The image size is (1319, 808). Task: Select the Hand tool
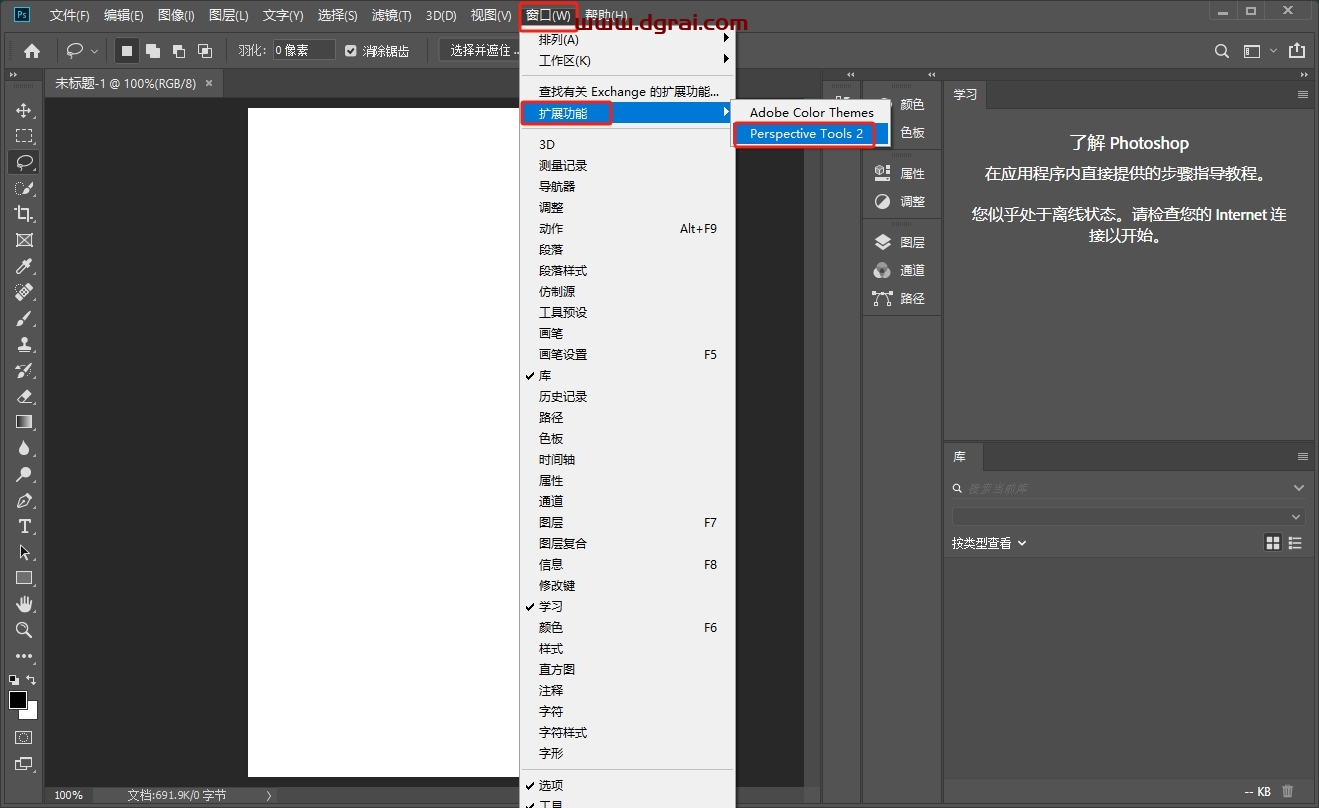point(24,604)
